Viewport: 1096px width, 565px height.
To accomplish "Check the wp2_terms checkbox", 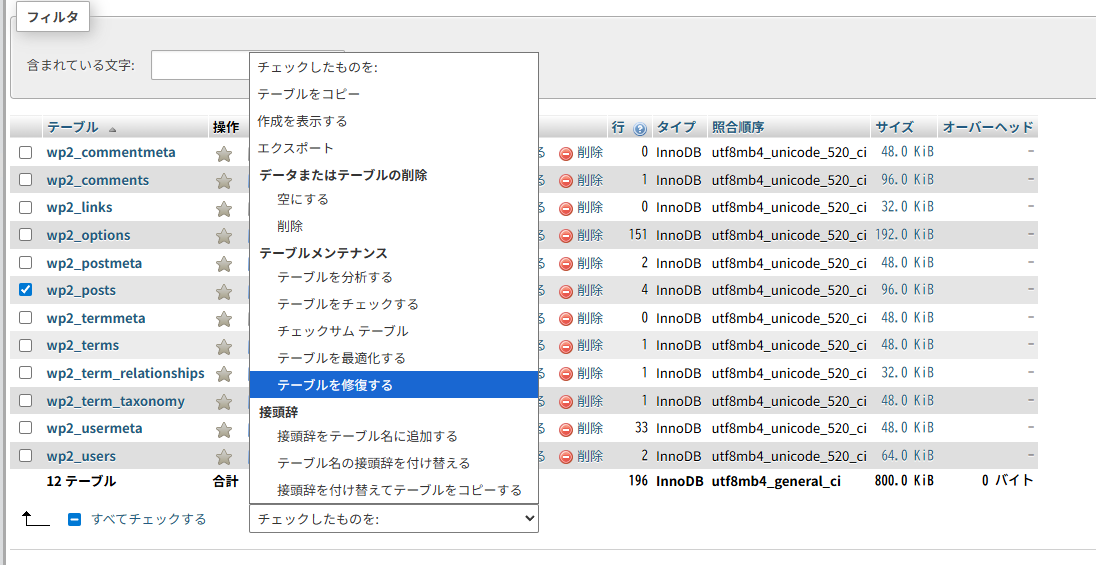I will point(26,345).
